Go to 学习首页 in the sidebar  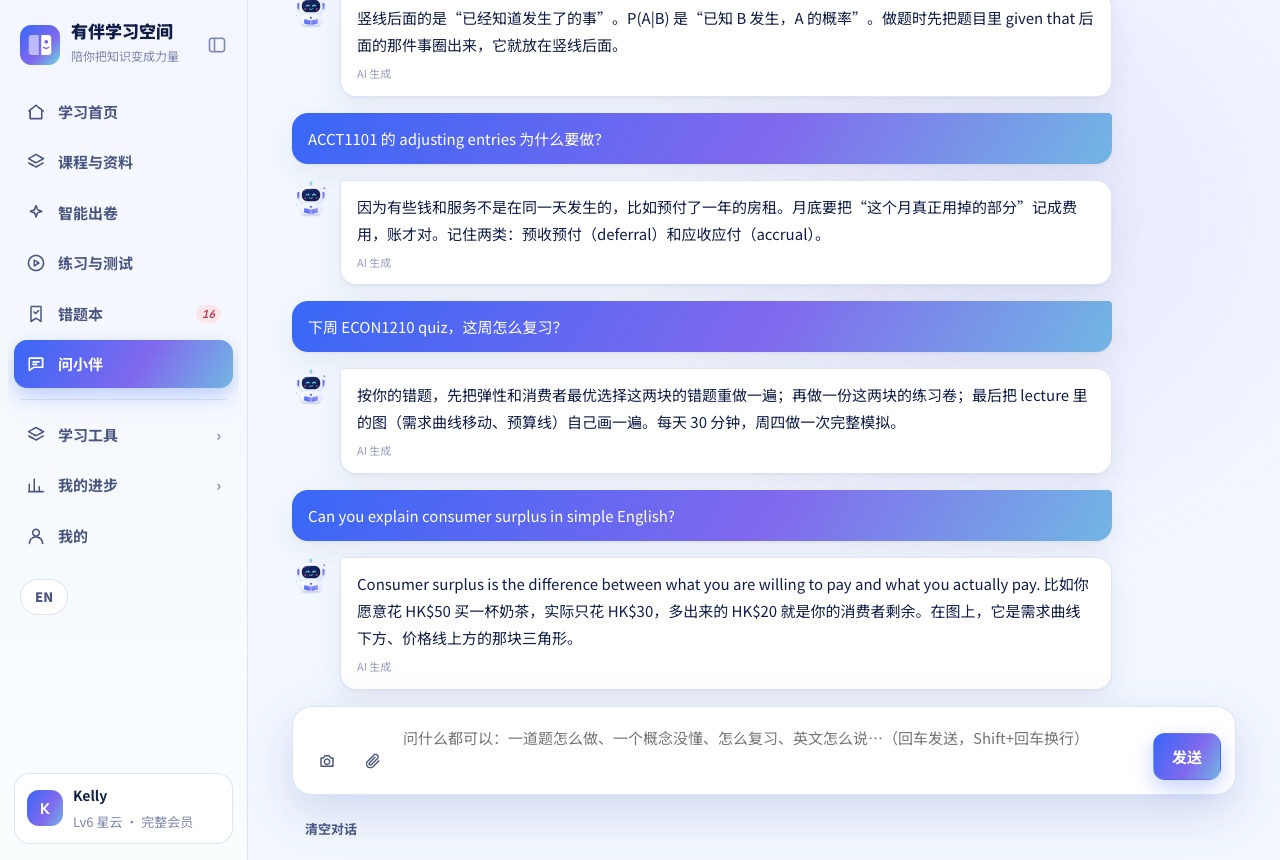(123, 112)
